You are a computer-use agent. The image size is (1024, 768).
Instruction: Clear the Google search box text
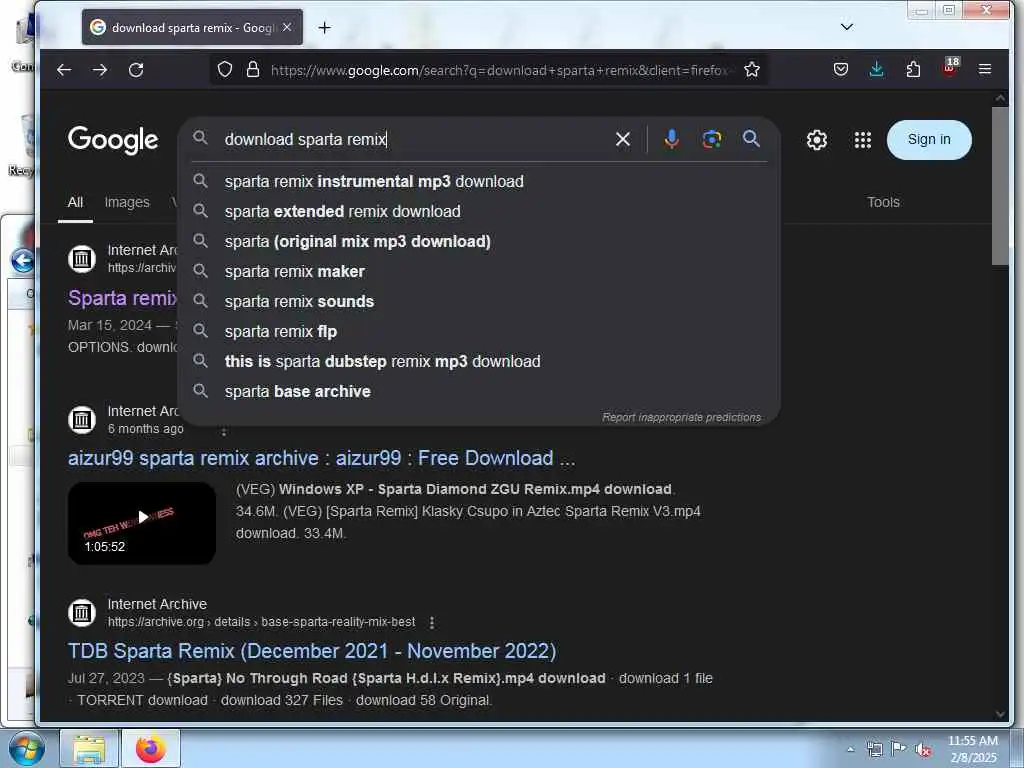point(623,139)
